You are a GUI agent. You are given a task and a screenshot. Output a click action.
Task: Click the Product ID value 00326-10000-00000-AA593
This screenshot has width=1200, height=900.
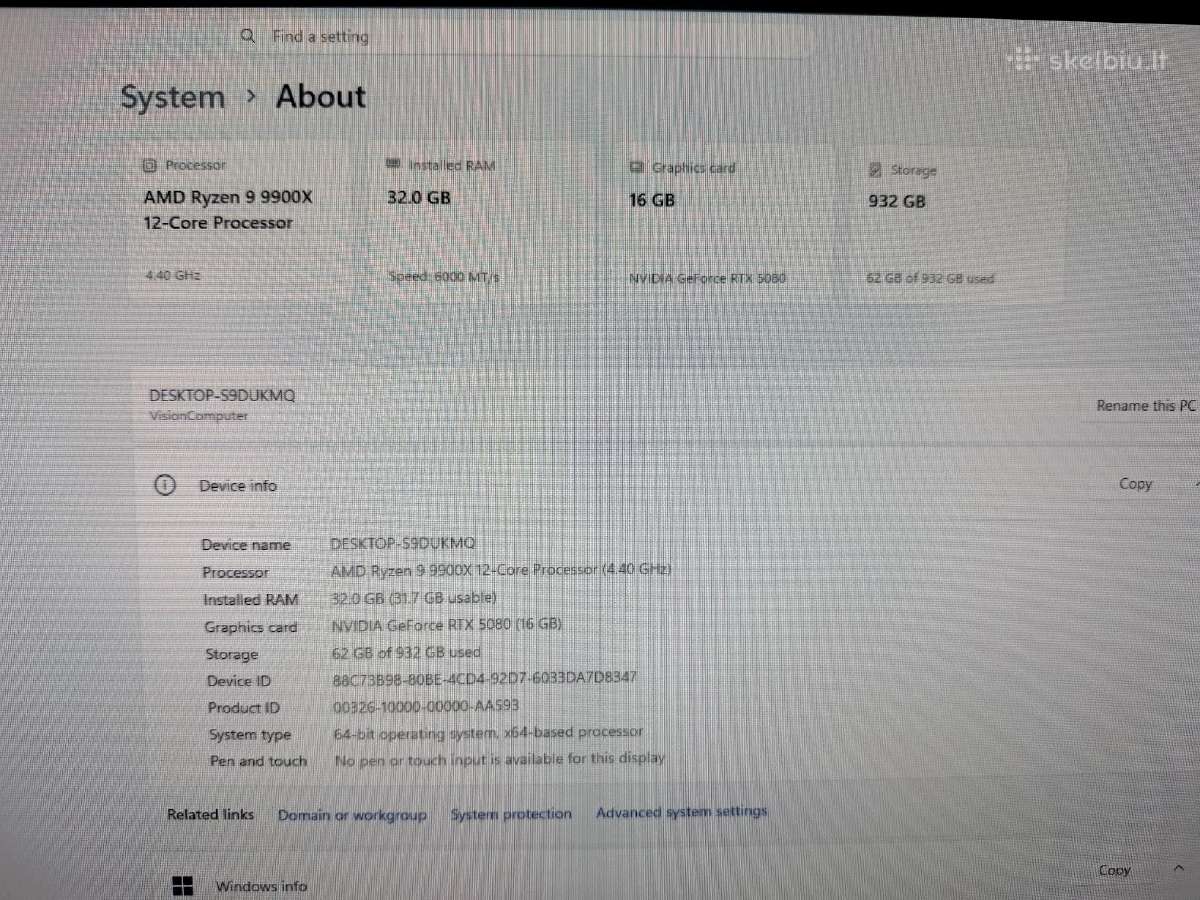pyautogui.click(x=426, y=706)
